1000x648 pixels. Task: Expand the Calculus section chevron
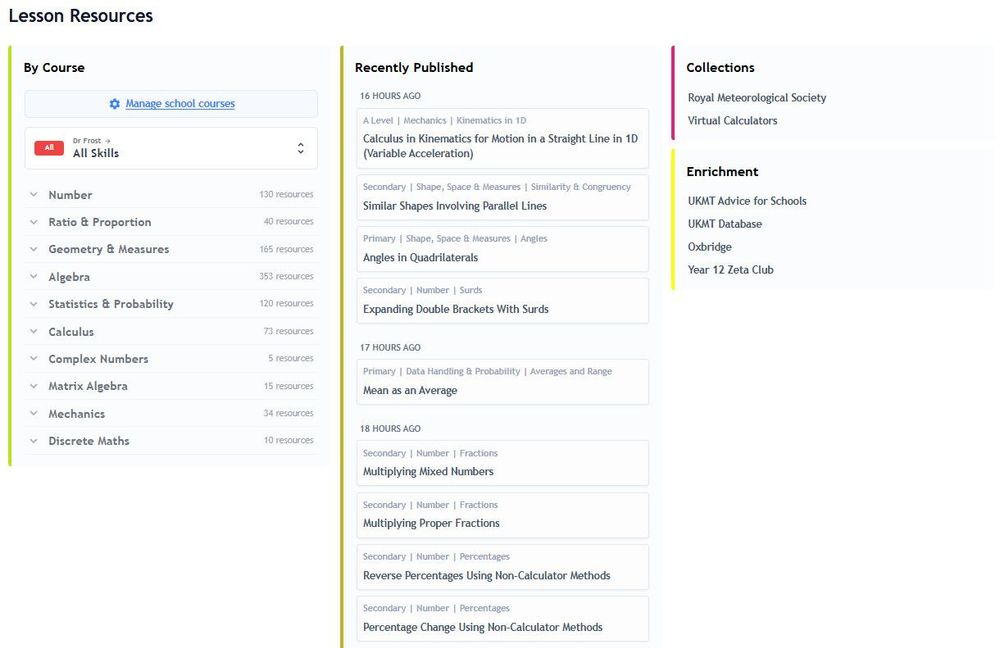click(x=34, y=332)
